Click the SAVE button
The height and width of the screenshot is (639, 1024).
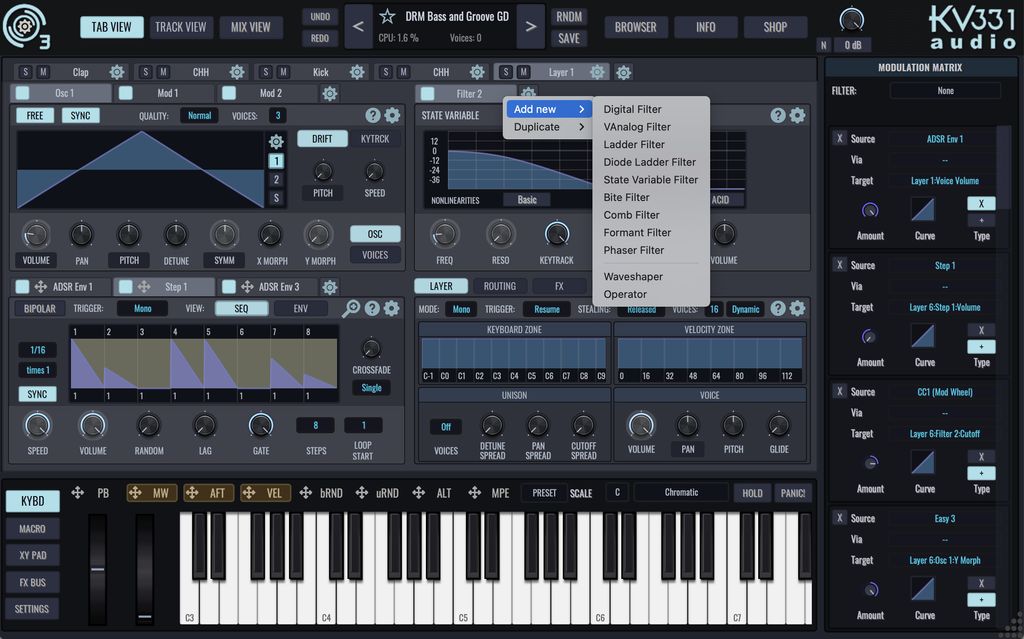tap(568, 36)
